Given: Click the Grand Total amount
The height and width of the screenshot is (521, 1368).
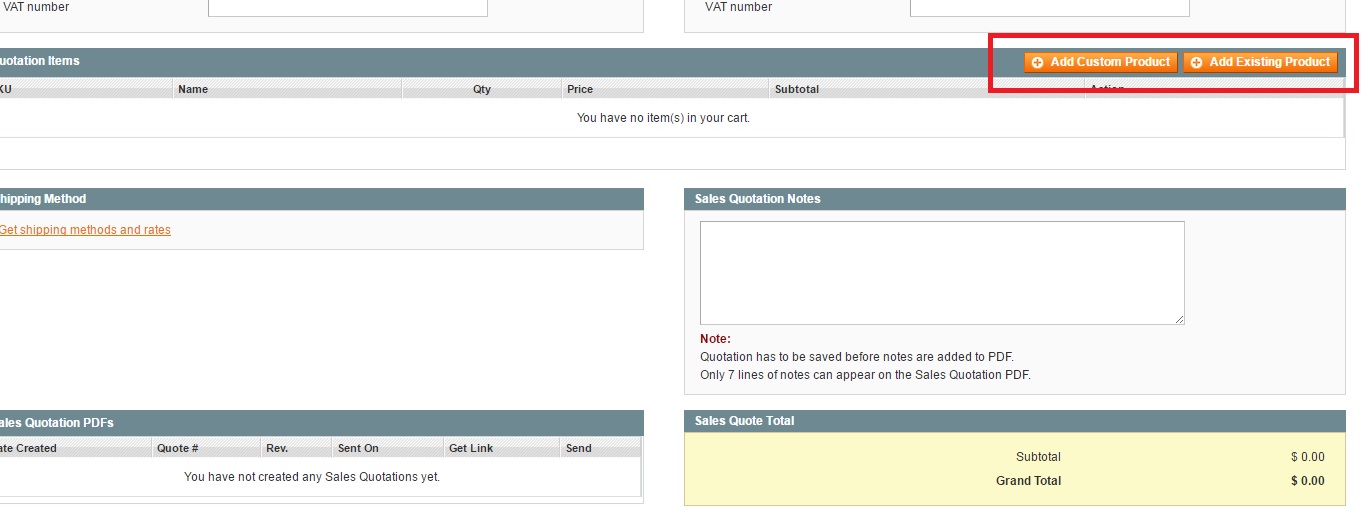Looking at the screenshot, I should (x=1307, y=481).
